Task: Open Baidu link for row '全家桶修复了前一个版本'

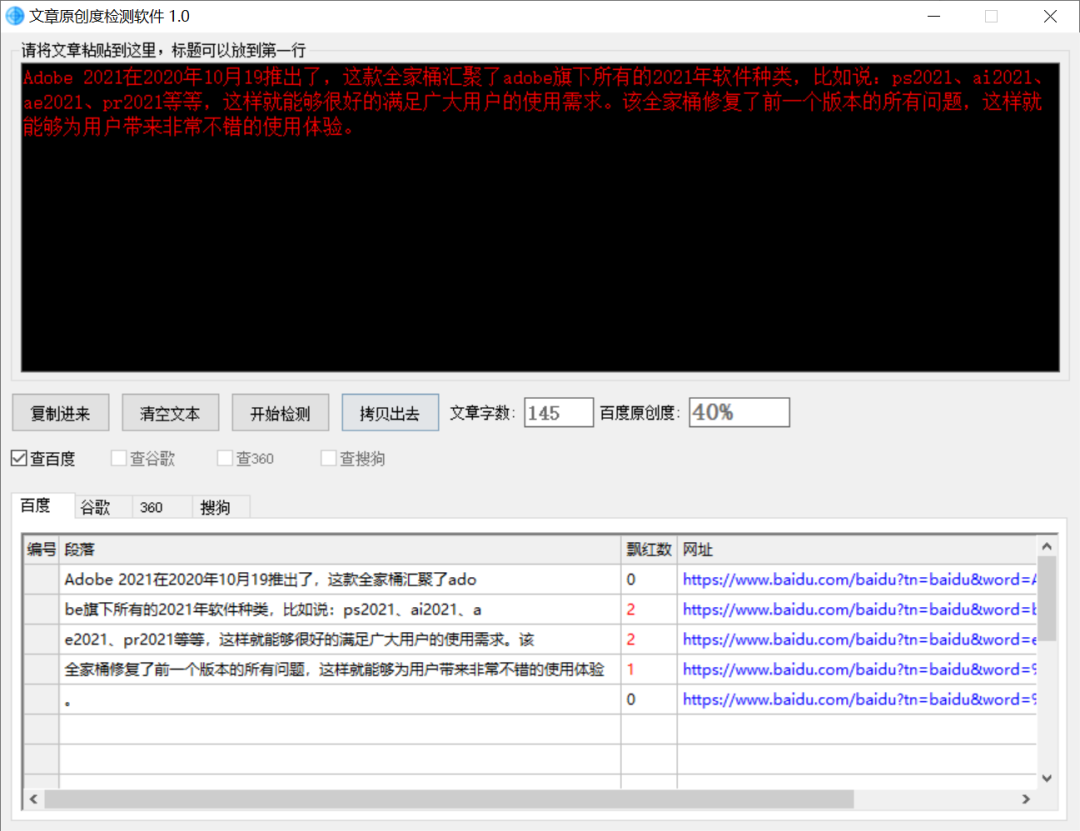Action: pos(859,669)
